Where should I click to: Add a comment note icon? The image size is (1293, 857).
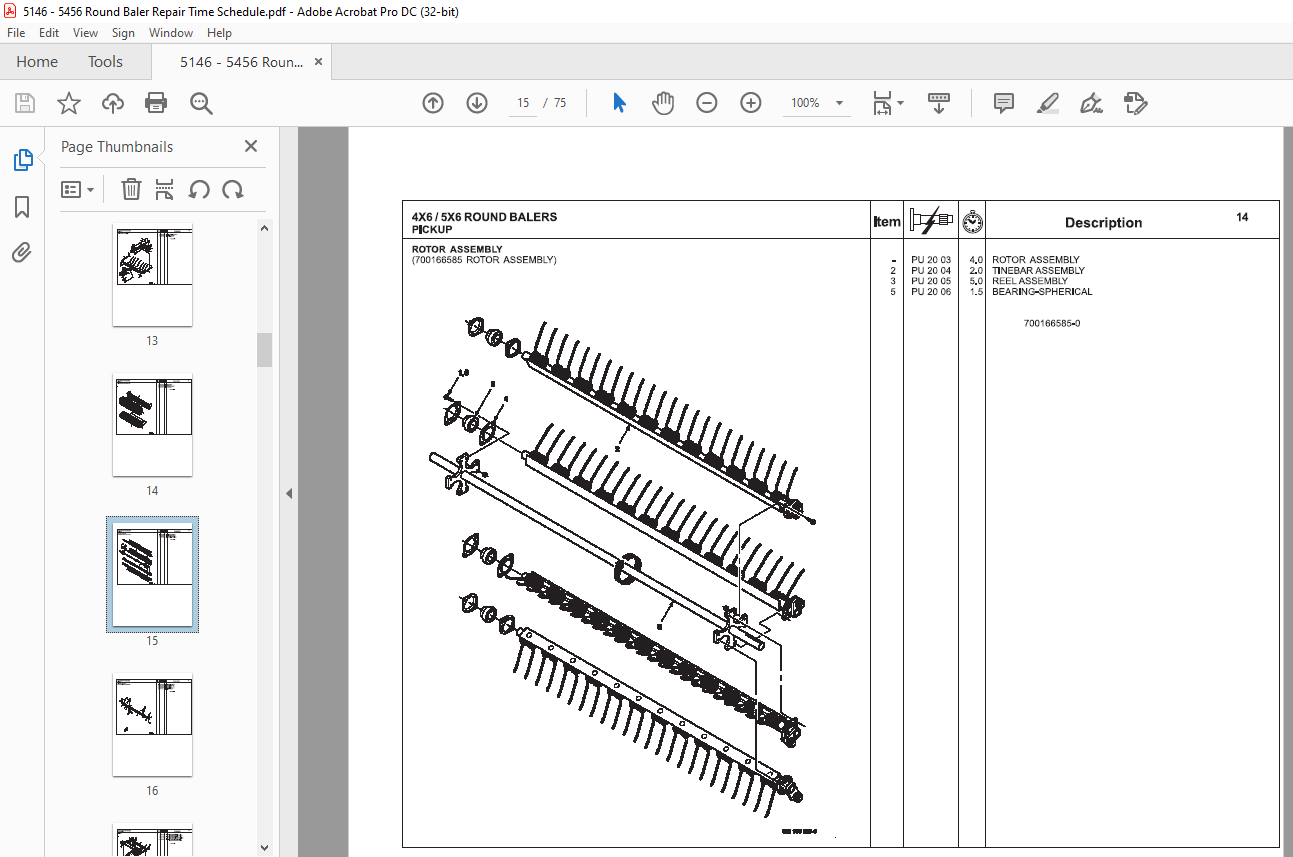coord(1004,103)
